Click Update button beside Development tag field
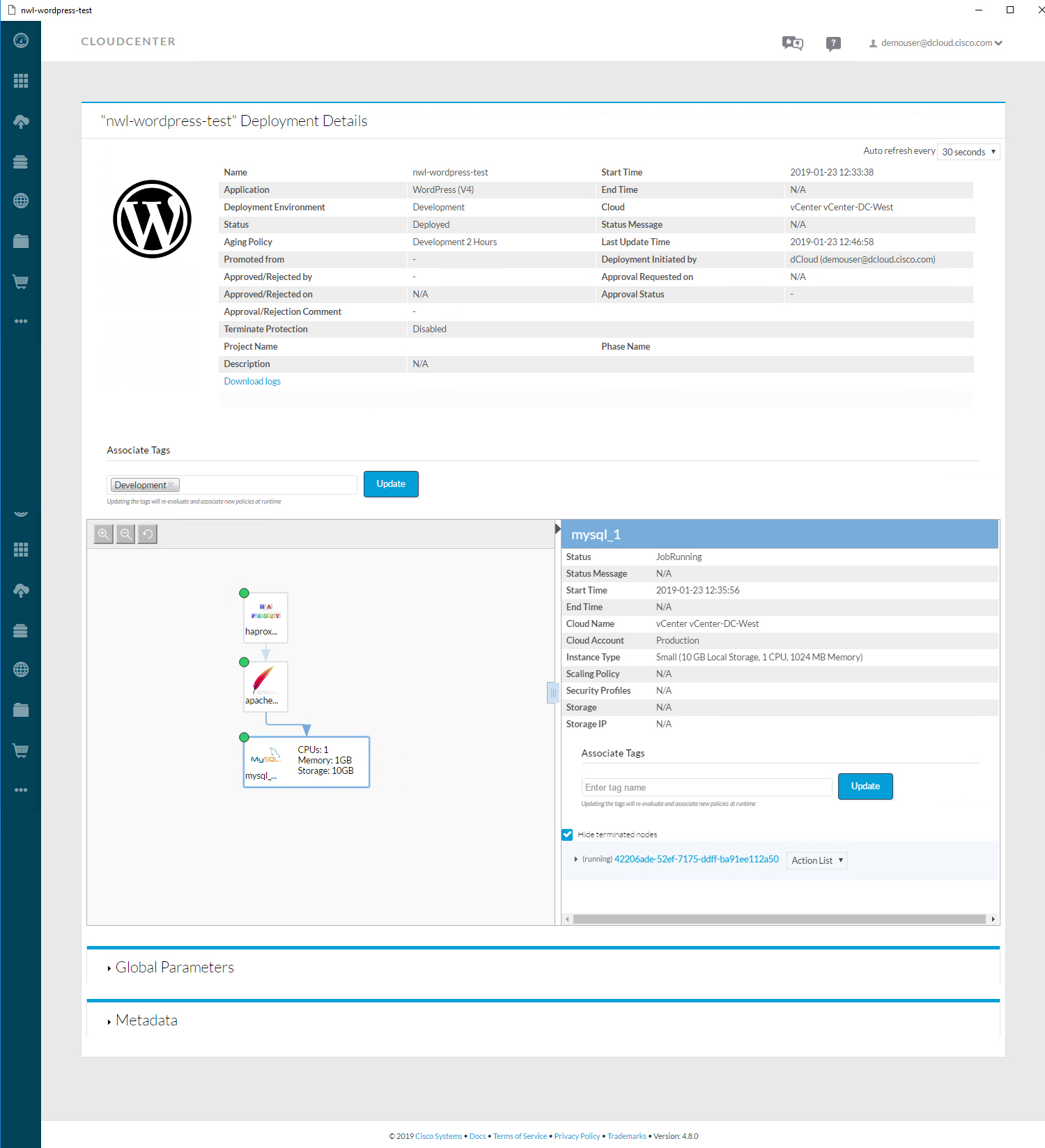1045x1148 pixels. tap(391, 484)
